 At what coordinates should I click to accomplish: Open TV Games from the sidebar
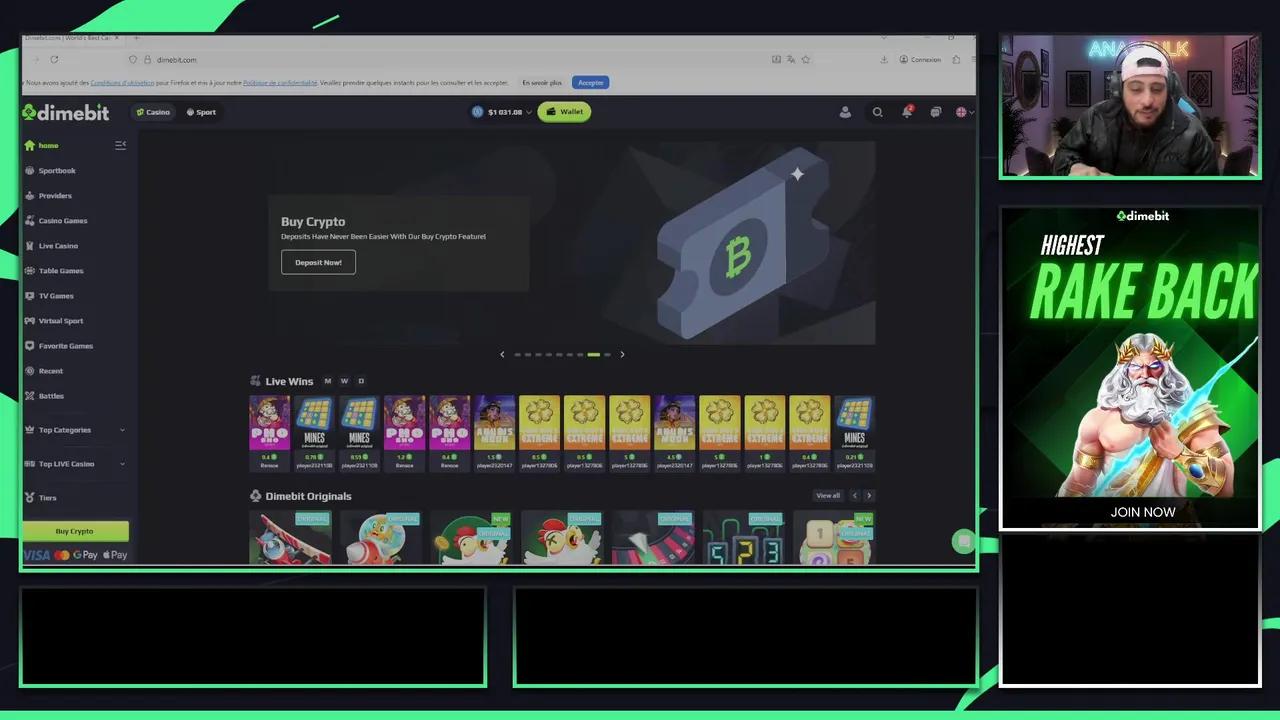point(56,295)
